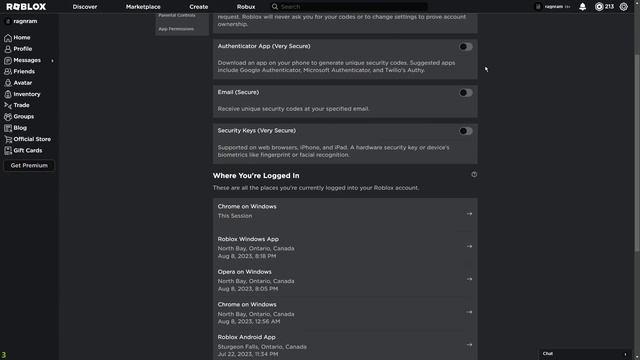Open the Create menu
This screenshot has height=360, width=640.
[x=198, y=7]
